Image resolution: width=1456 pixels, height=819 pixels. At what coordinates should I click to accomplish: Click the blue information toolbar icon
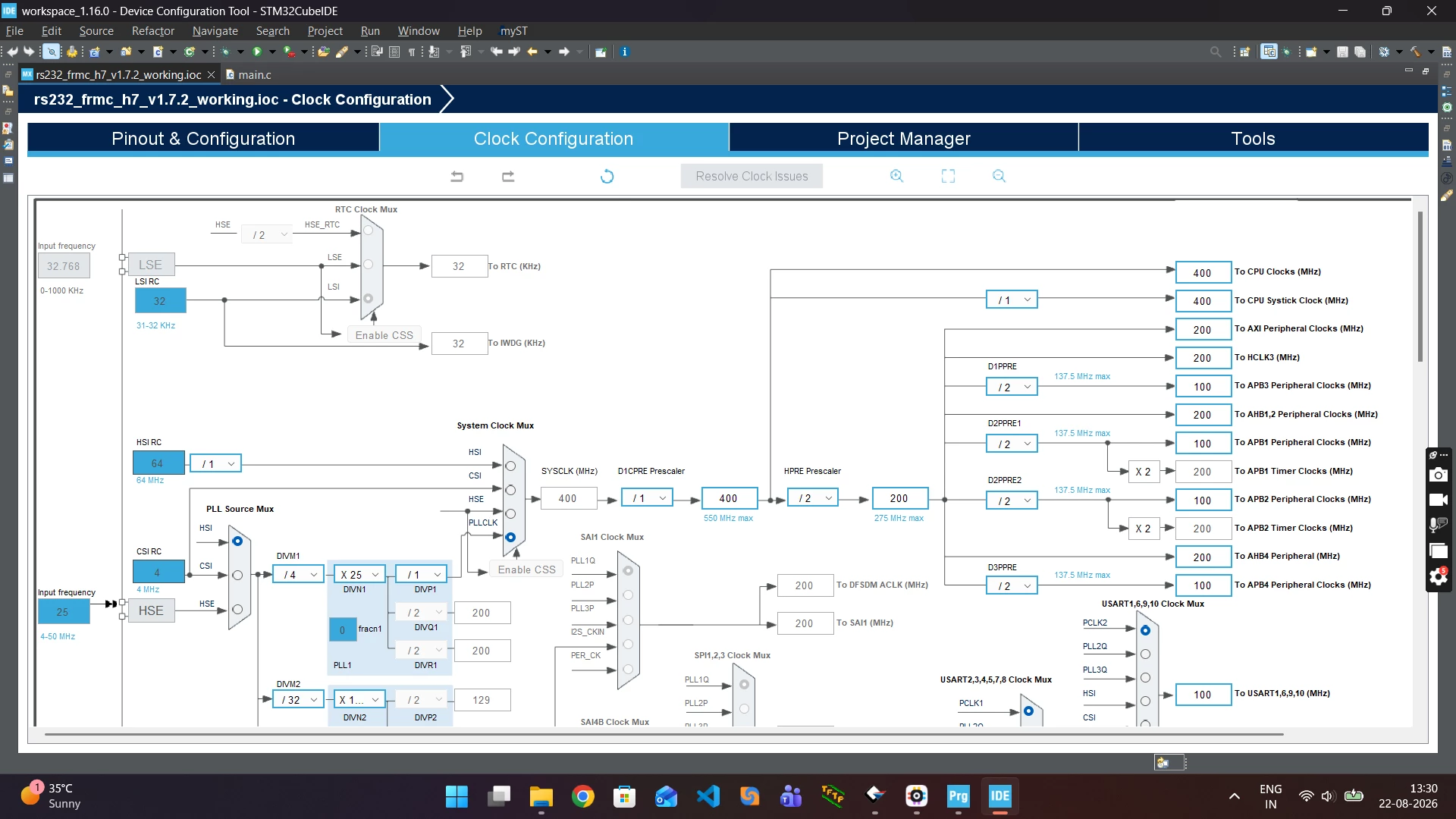tap(624, 52)
